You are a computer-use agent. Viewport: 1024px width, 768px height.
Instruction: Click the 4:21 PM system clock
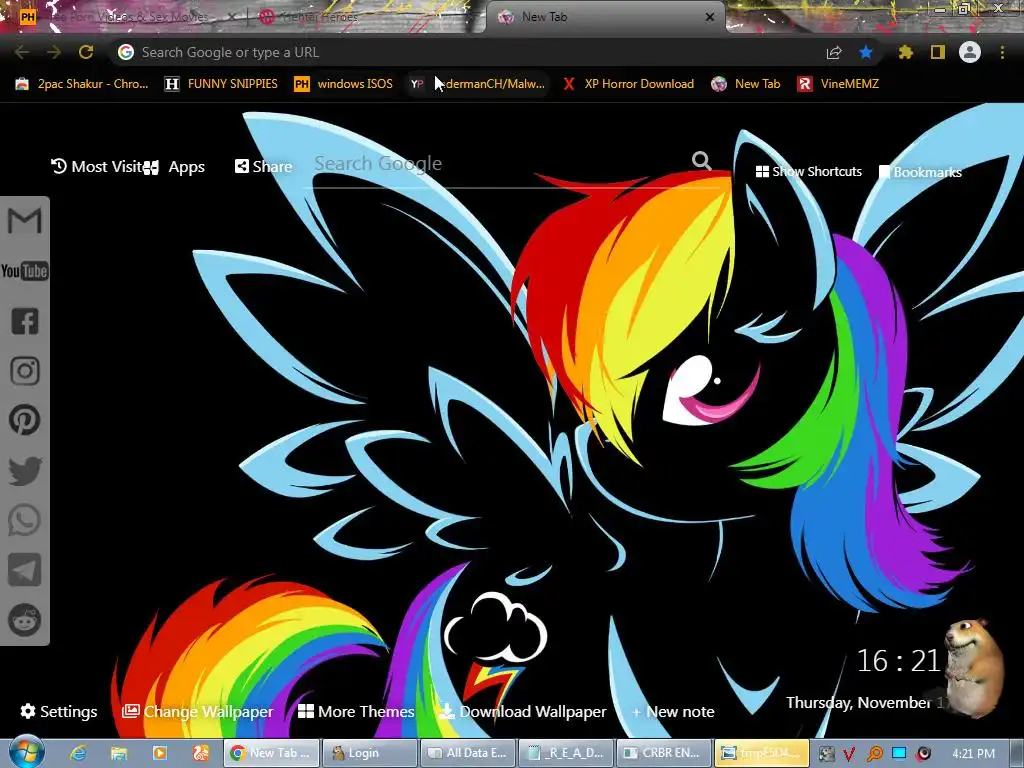[x=973, y=754]
